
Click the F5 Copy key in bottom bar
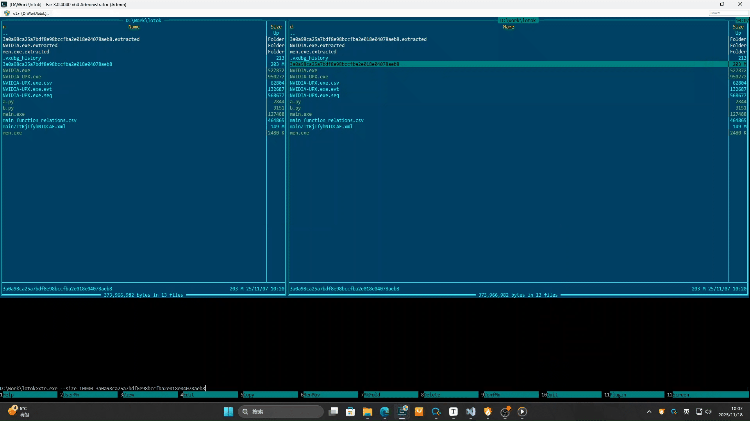point(270,395)
